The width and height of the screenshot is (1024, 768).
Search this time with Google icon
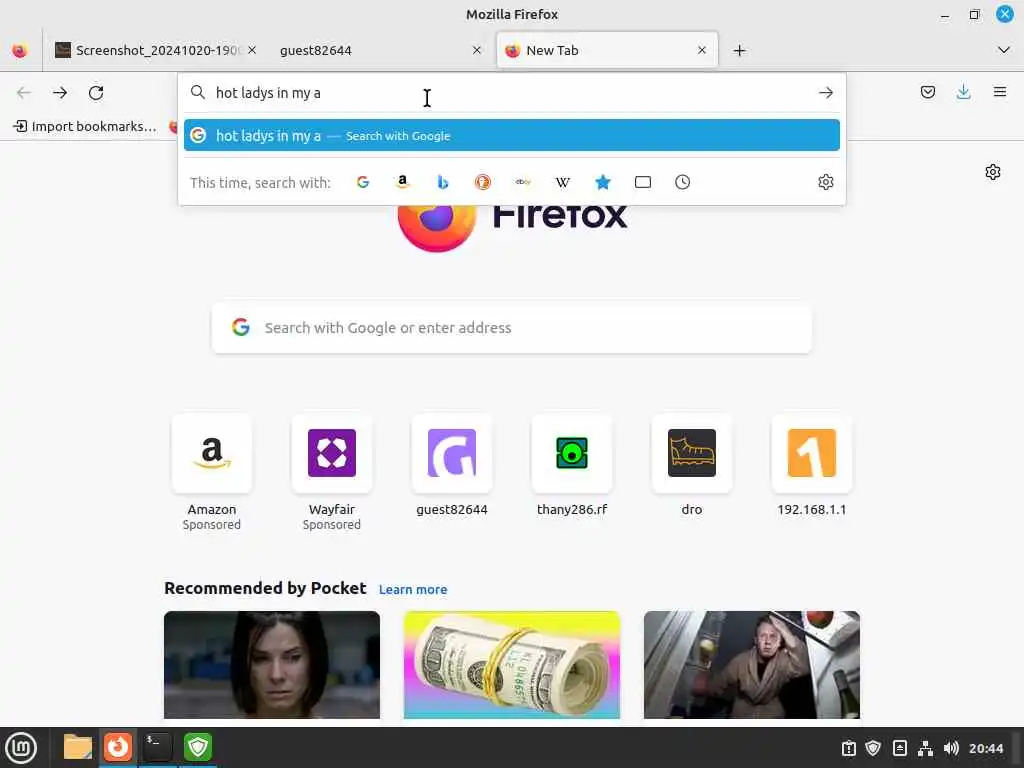(x=363, y=182)
